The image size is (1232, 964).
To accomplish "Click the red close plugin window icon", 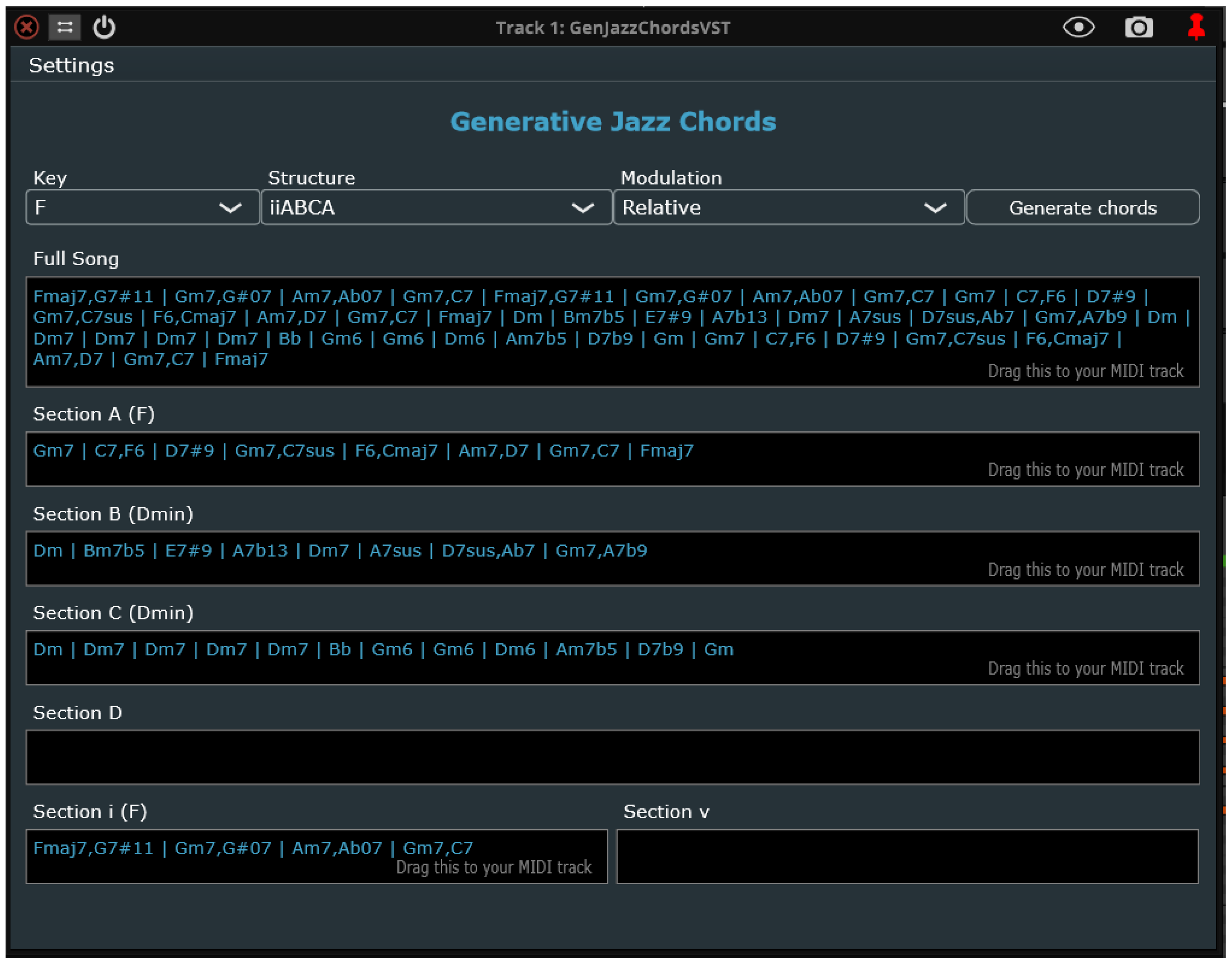I will click(x=27, y=27).
